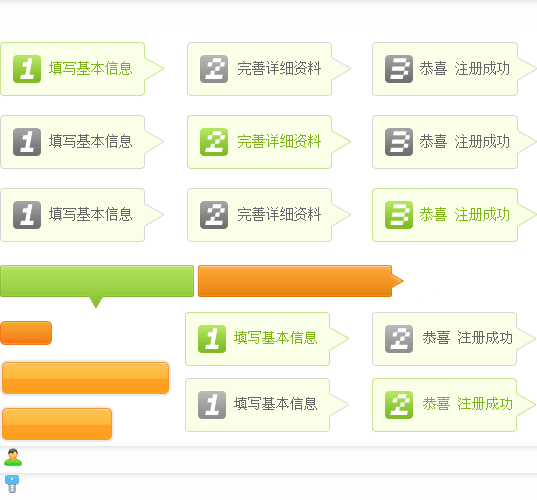Select gray two-step label 填写基本信息 in bottom row
Image resolution: width=537 pixels, height=500 pixels.
(x=267, y=405)
